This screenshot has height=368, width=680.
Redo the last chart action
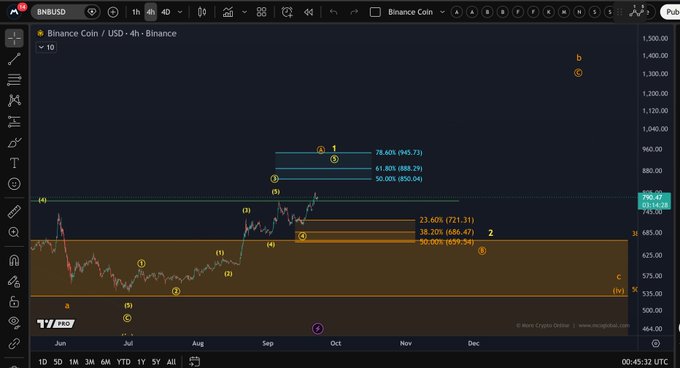pos(354,12)
